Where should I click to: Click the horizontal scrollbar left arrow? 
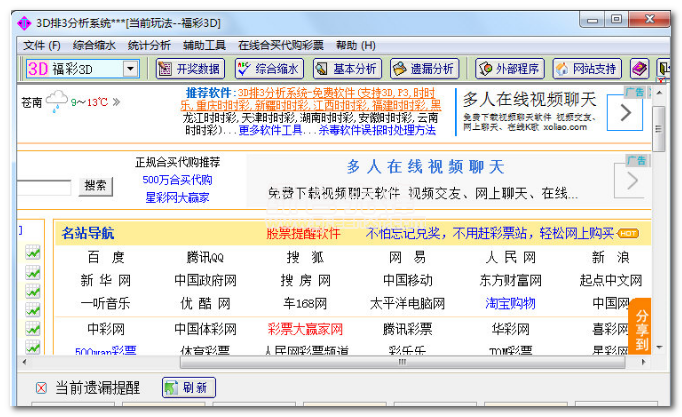point(24,362)
